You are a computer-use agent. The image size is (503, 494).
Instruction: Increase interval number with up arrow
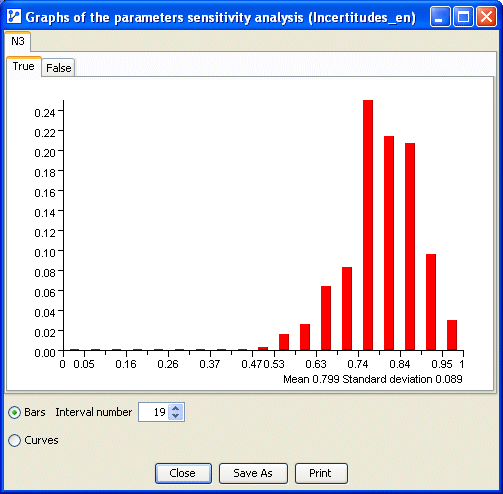click(x=176, y=408)
